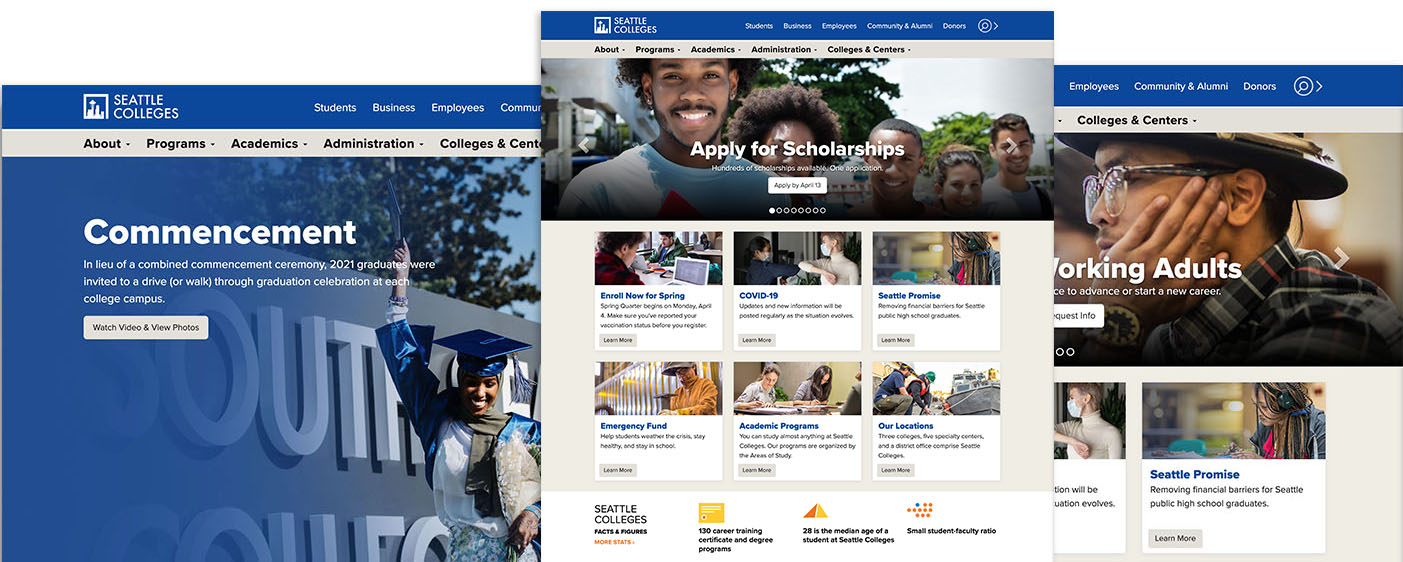
Task: Select the last carousel dot in right window
Action: (1070, 352)
